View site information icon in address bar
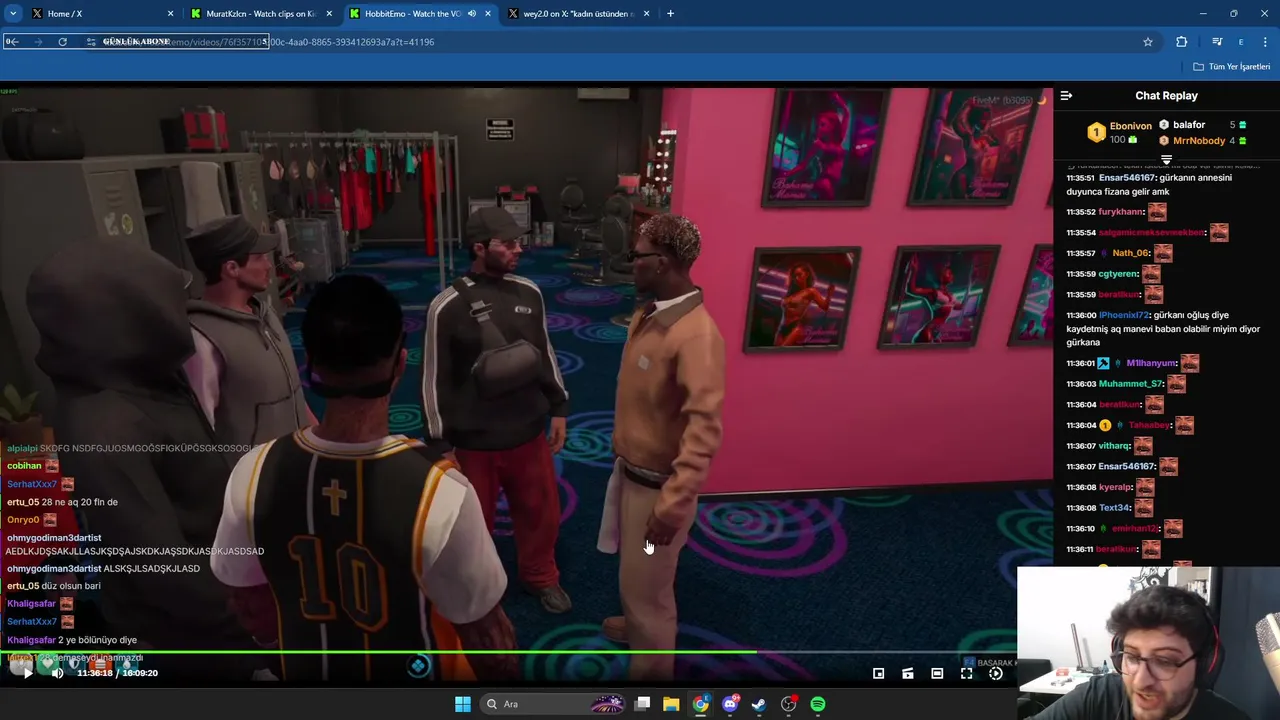The height and width of the screenshot is (720, 1280). click(x=91, y=42)
